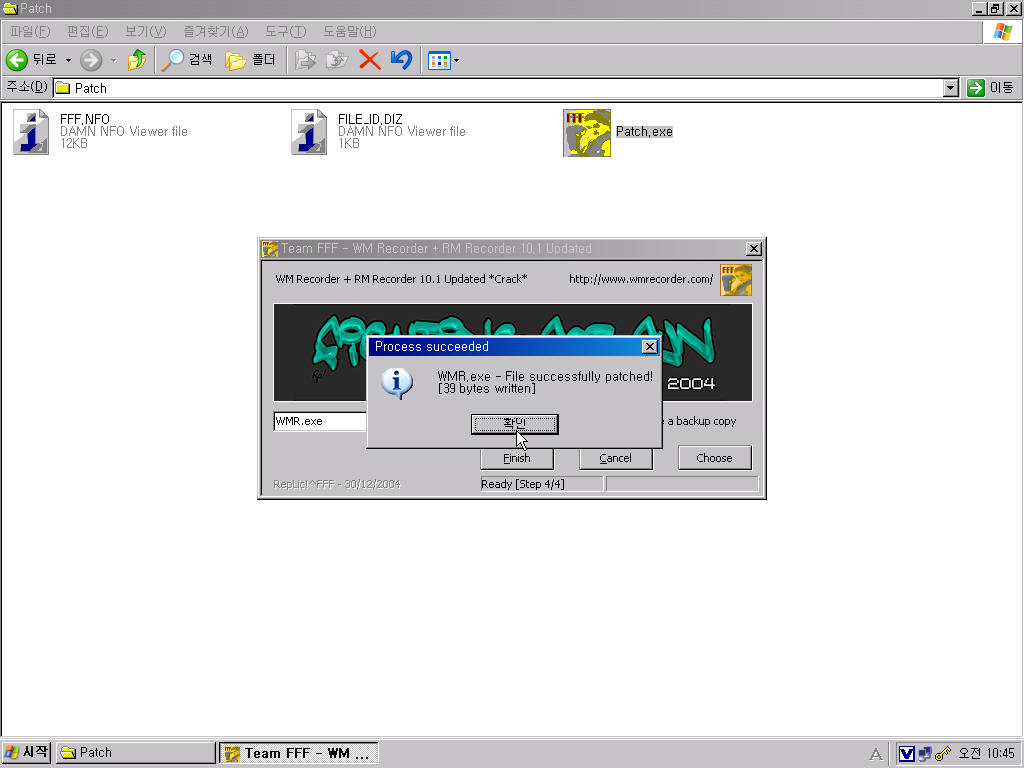Switch to Team FFF - WM taskbar button

click(x=298, y=753)
